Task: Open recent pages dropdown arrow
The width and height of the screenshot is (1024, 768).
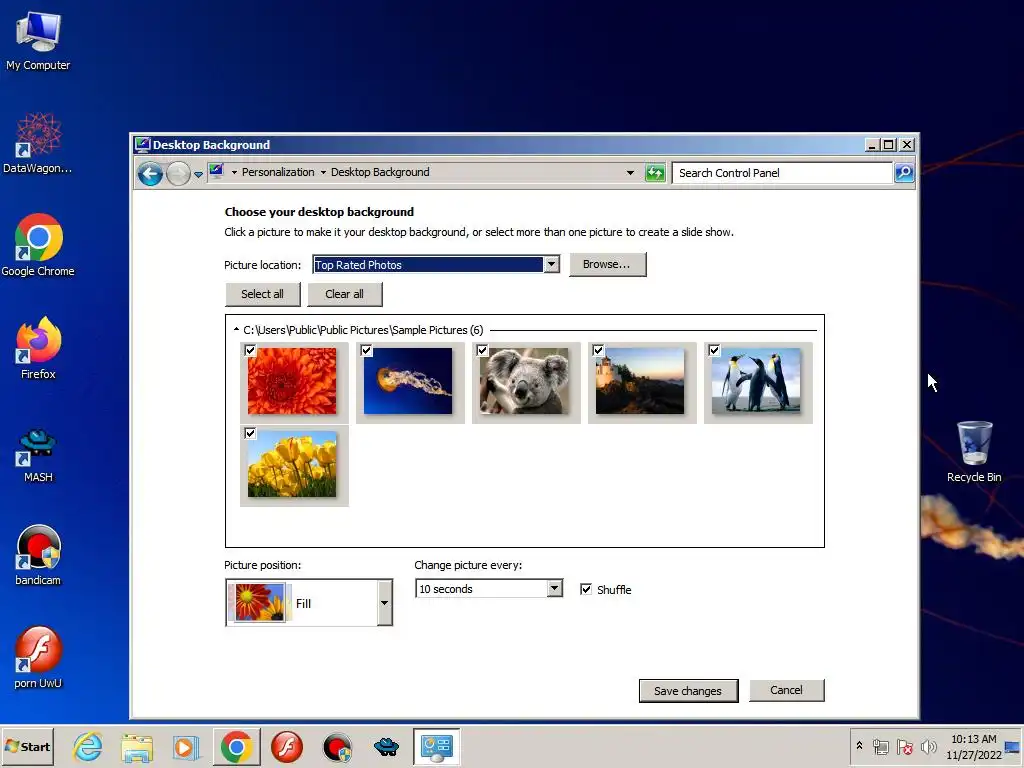Action: click(198, 174)
